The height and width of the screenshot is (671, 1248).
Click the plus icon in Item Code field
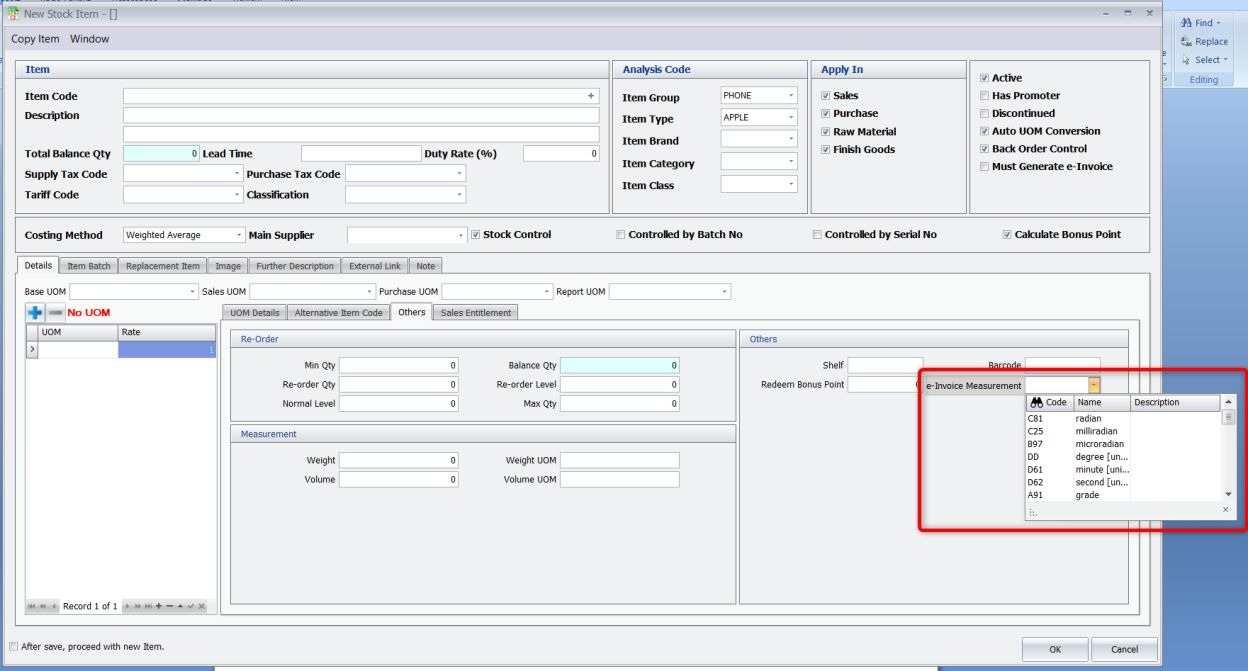tap(591, 97)
